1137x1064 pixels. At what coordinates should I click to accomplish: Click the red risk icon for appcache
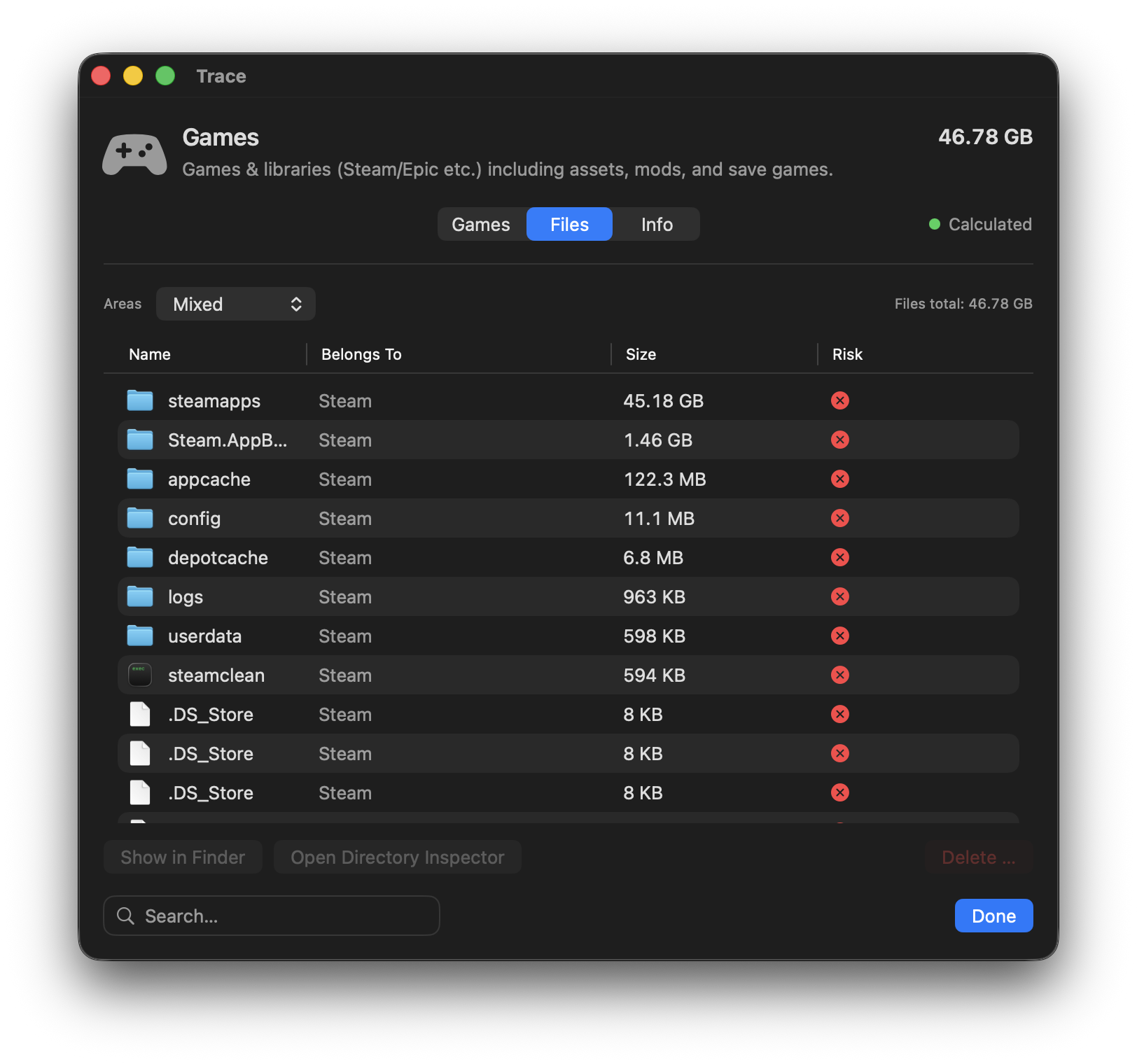[x=839, y=479]
